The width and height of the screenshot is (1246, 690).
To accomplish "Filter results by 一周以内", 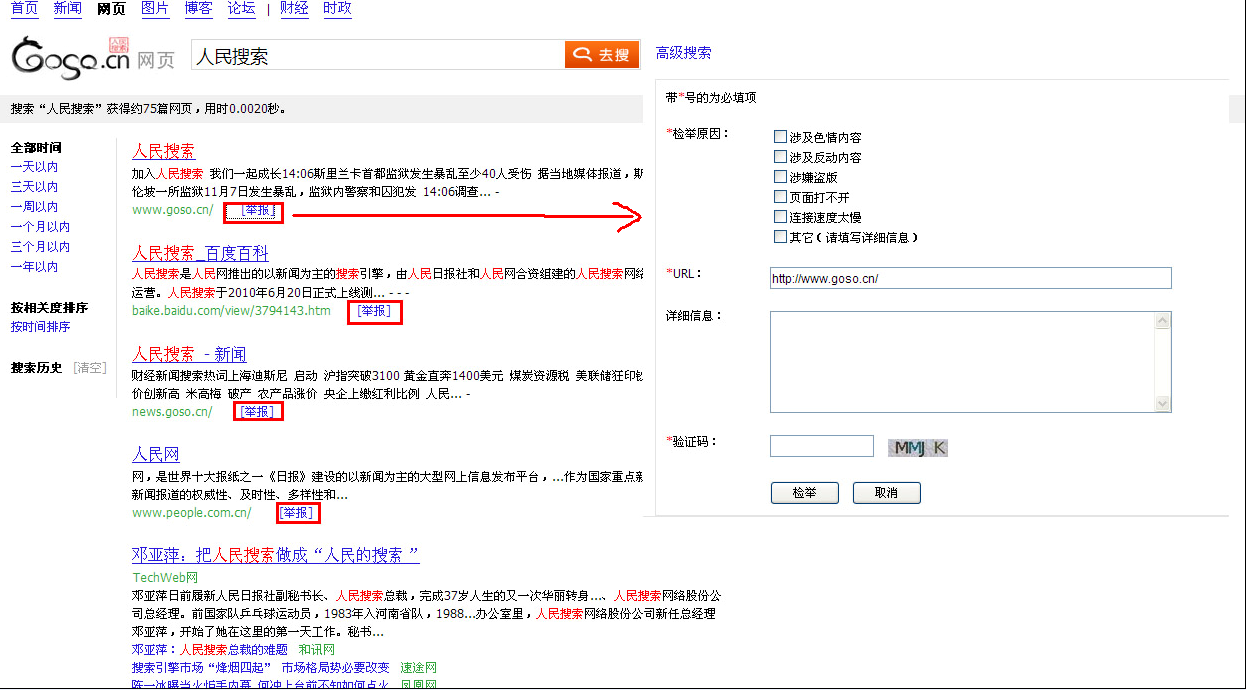I will (x=34, y=207).
